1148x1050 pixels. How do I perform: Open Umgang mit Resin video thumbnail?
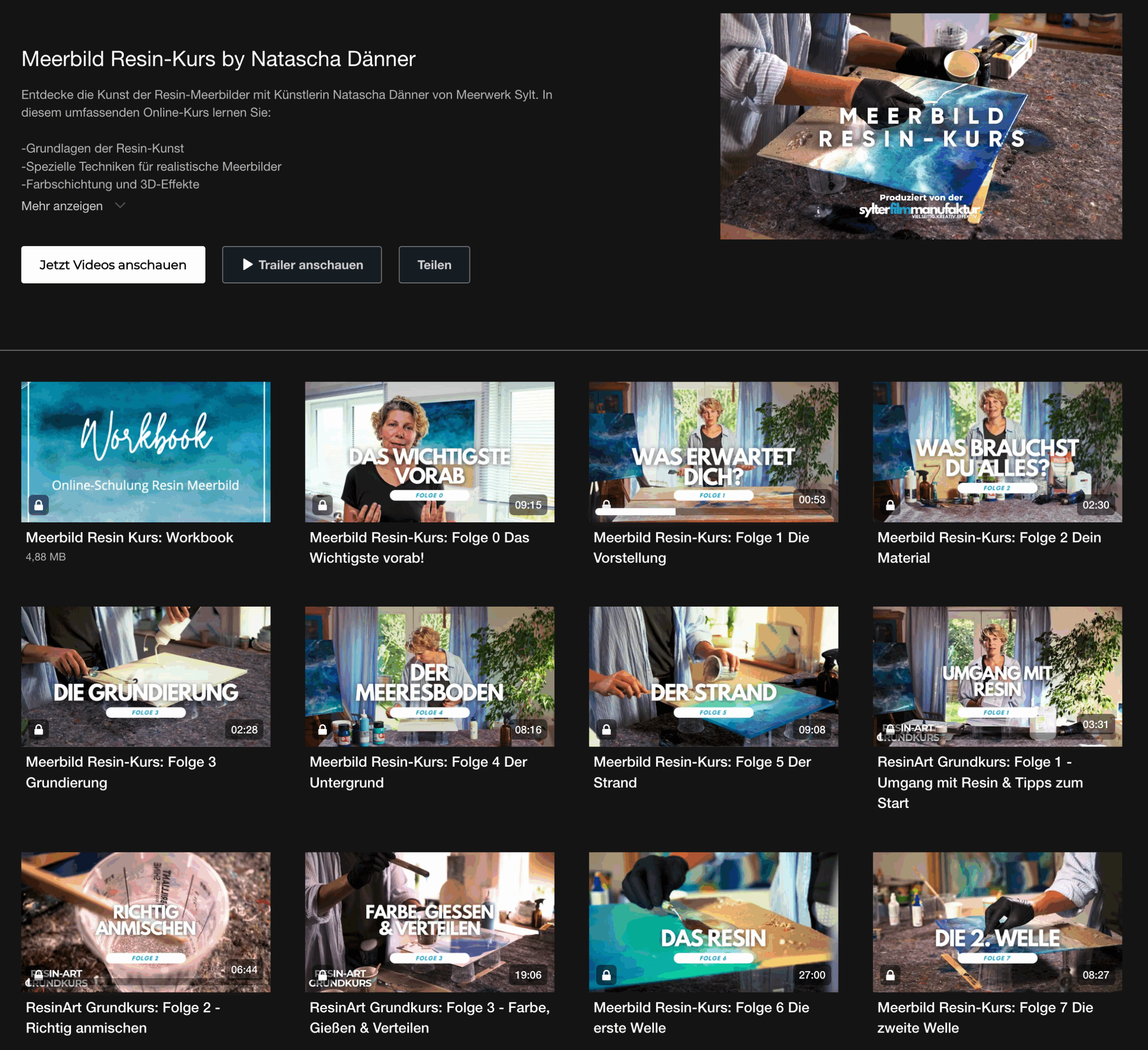point(997,676)
